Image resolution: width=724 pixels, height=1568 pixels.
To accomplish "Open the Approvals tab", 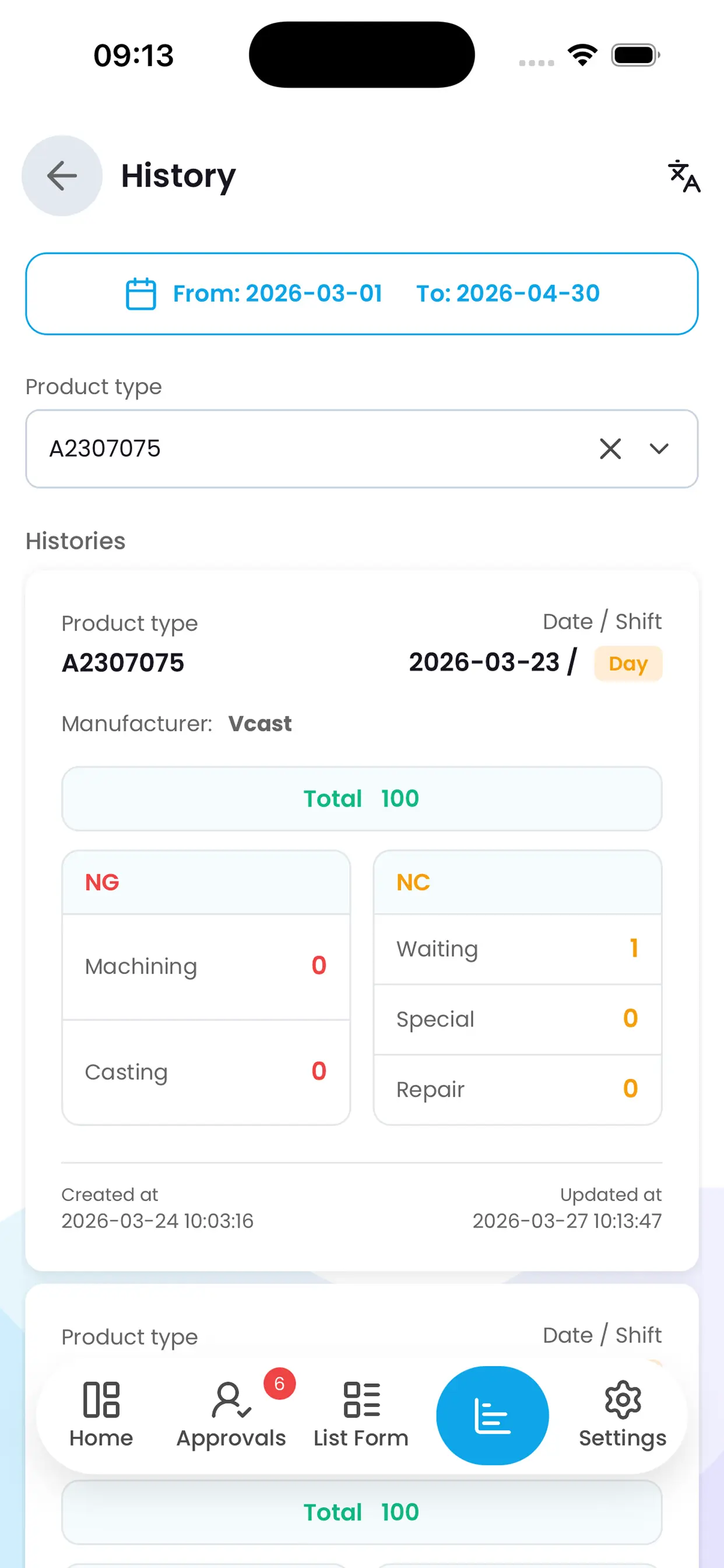I will click(x=231, y=1415).
